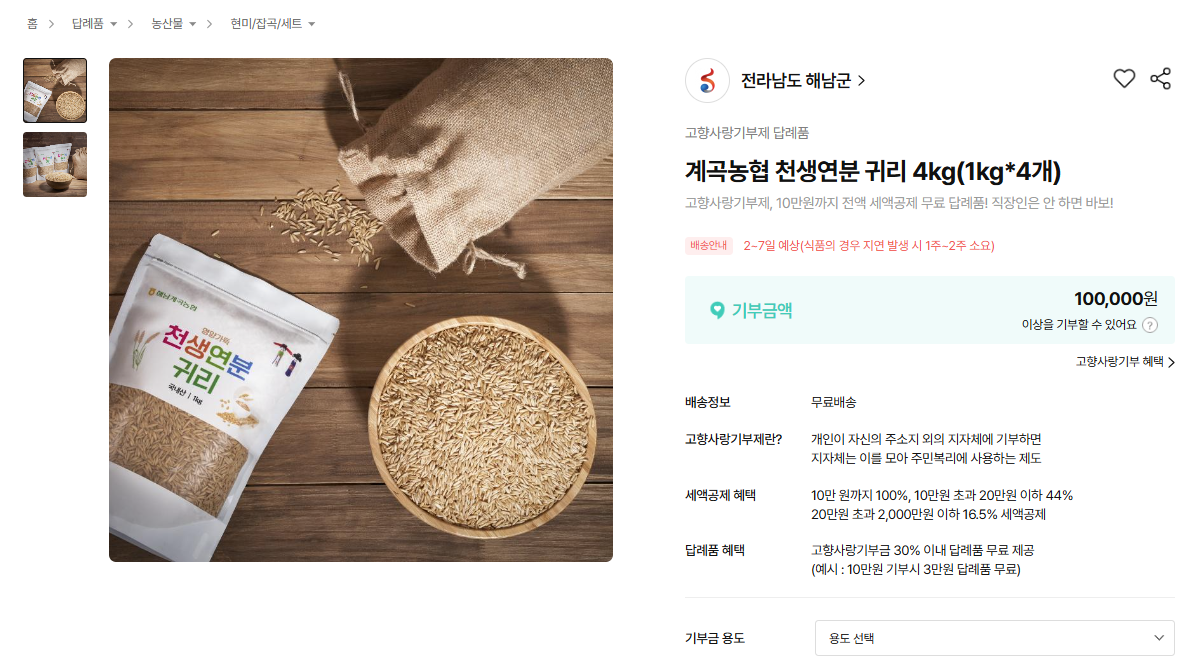View 고향사랑기부 혜택 details link
This screenshot has width=1189, height=667.
(x=1119, y=362)
